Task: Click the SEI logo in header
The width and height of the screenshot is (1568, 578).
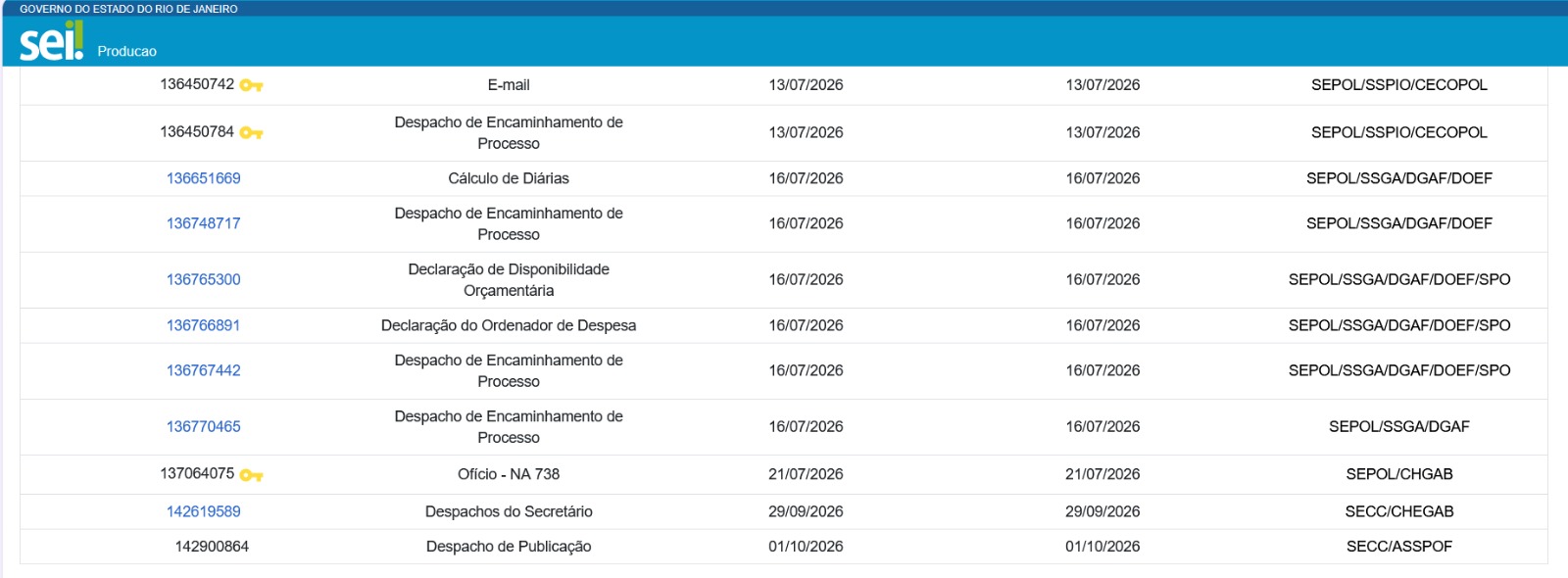Action: tap(51, 41)
